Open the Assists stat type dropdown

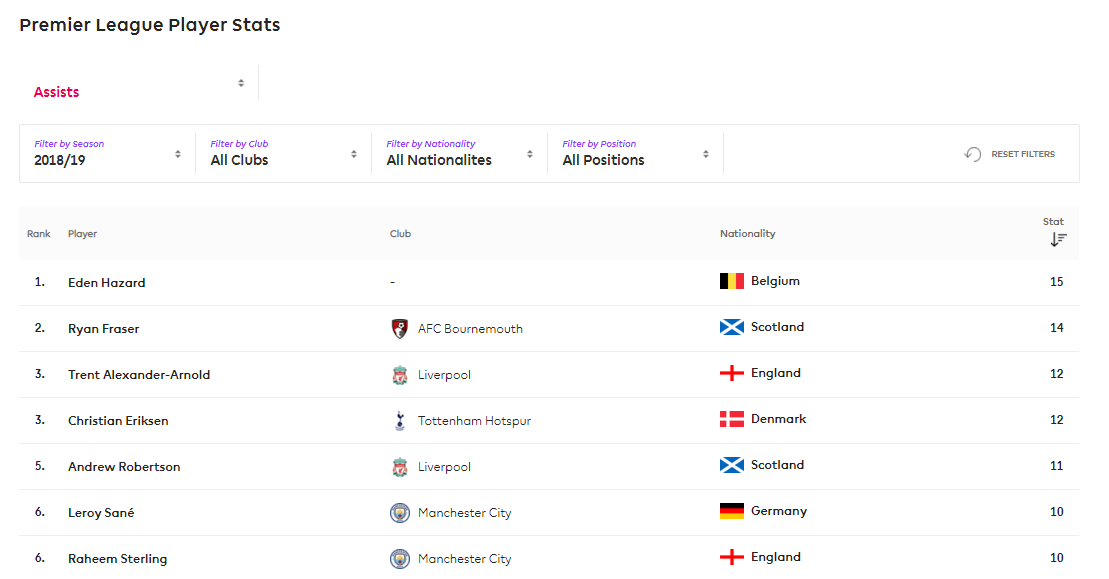[139, 83]
